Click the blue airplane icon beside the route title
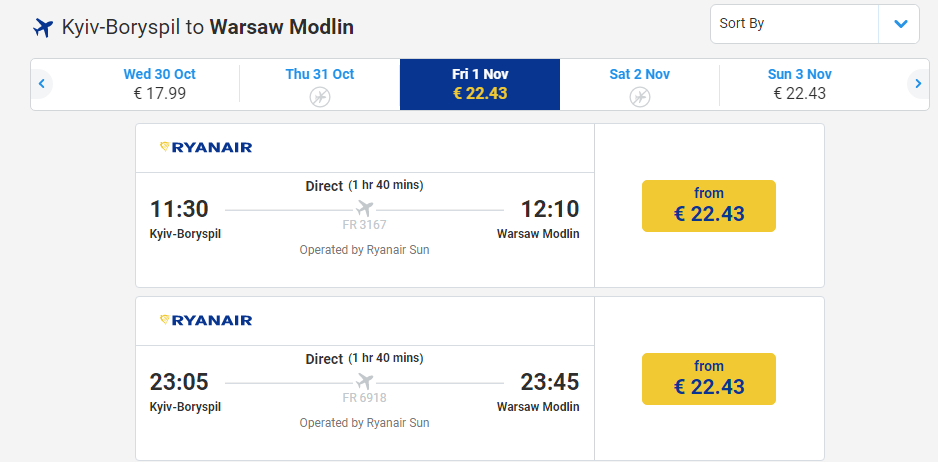Viewport: 938px width, 462px height. [43, 28]
